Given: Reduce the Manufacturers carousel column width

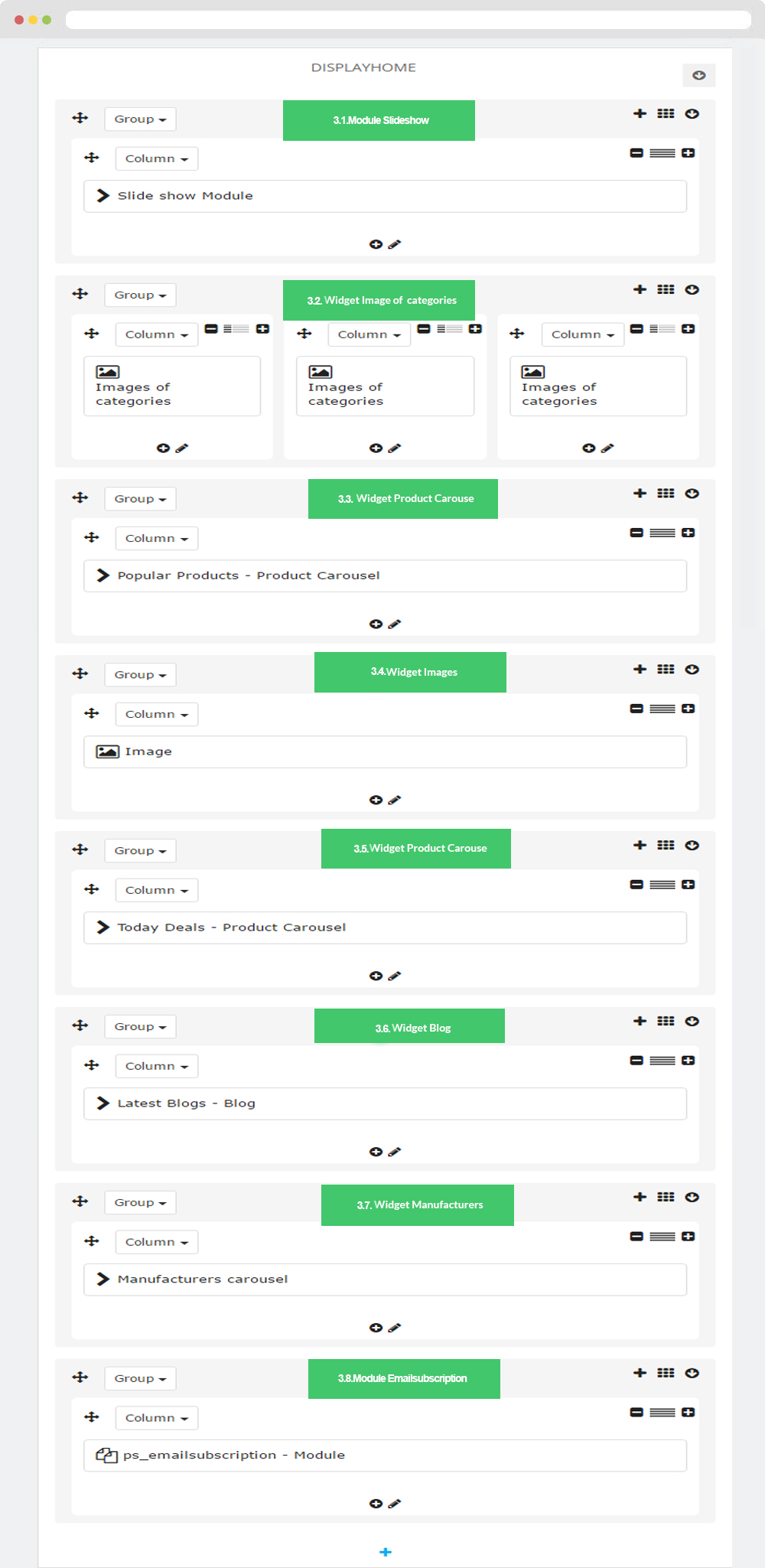Looking at the screenshot, I should [x=636, y=1237].
